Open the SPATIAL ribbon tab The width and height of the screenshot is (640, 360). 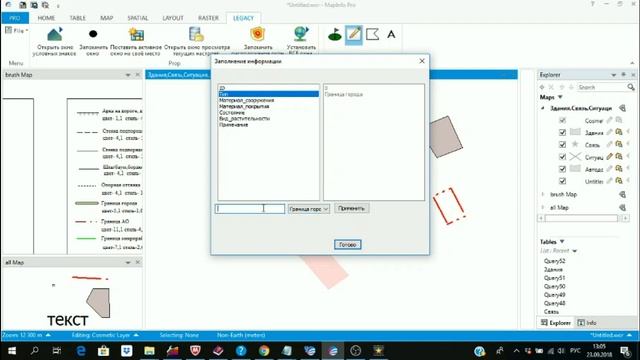138,18
